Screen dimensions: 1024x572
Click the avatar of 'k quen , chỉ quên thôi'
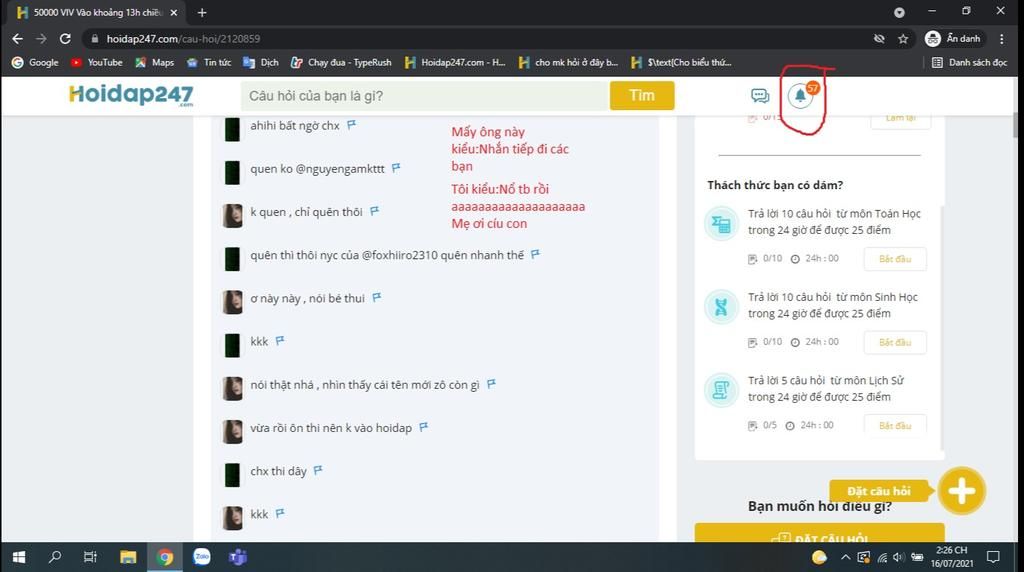[232, 215]
